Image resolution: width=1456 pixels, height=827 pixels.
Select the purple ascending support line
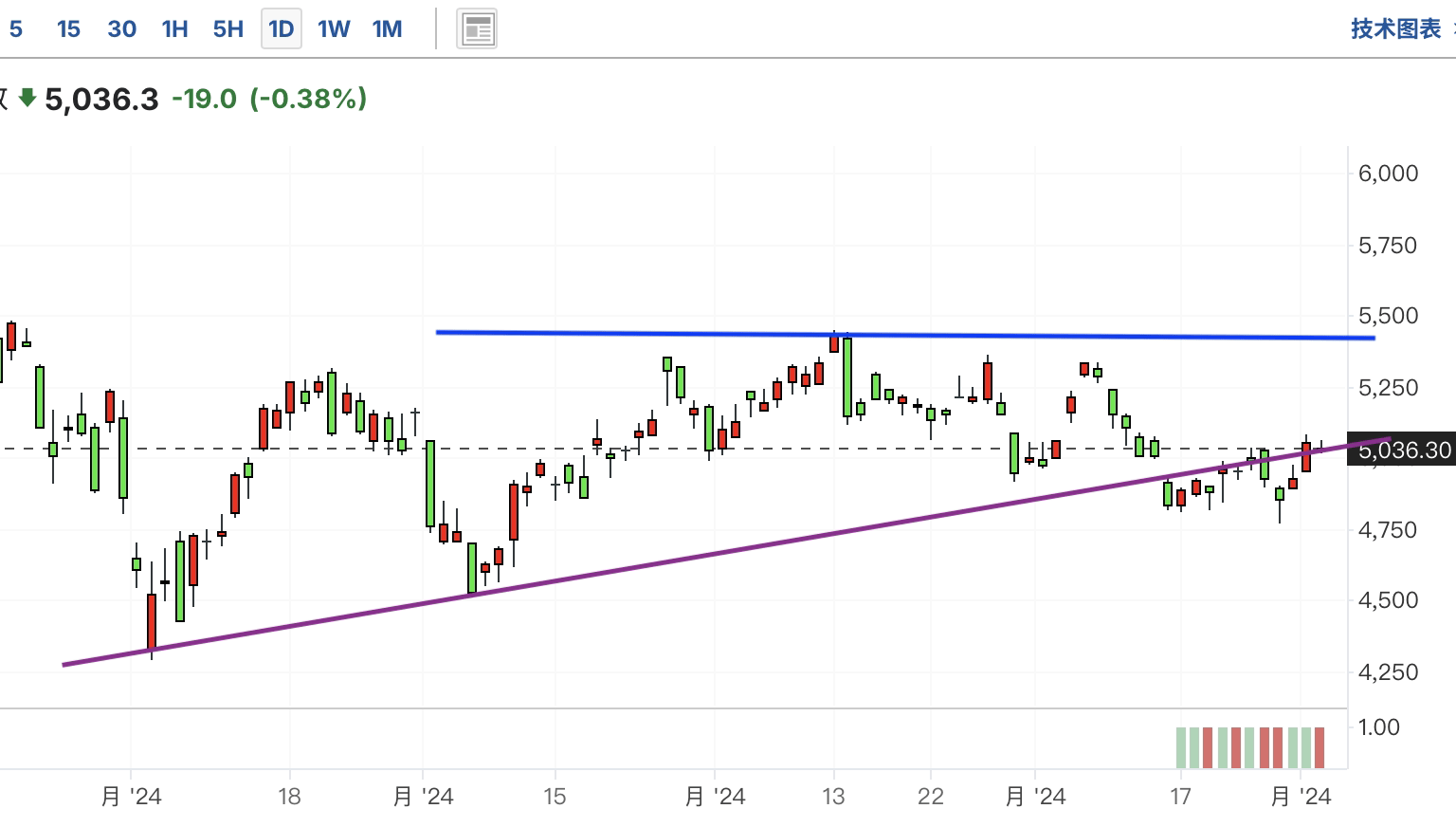click(725, 551)
